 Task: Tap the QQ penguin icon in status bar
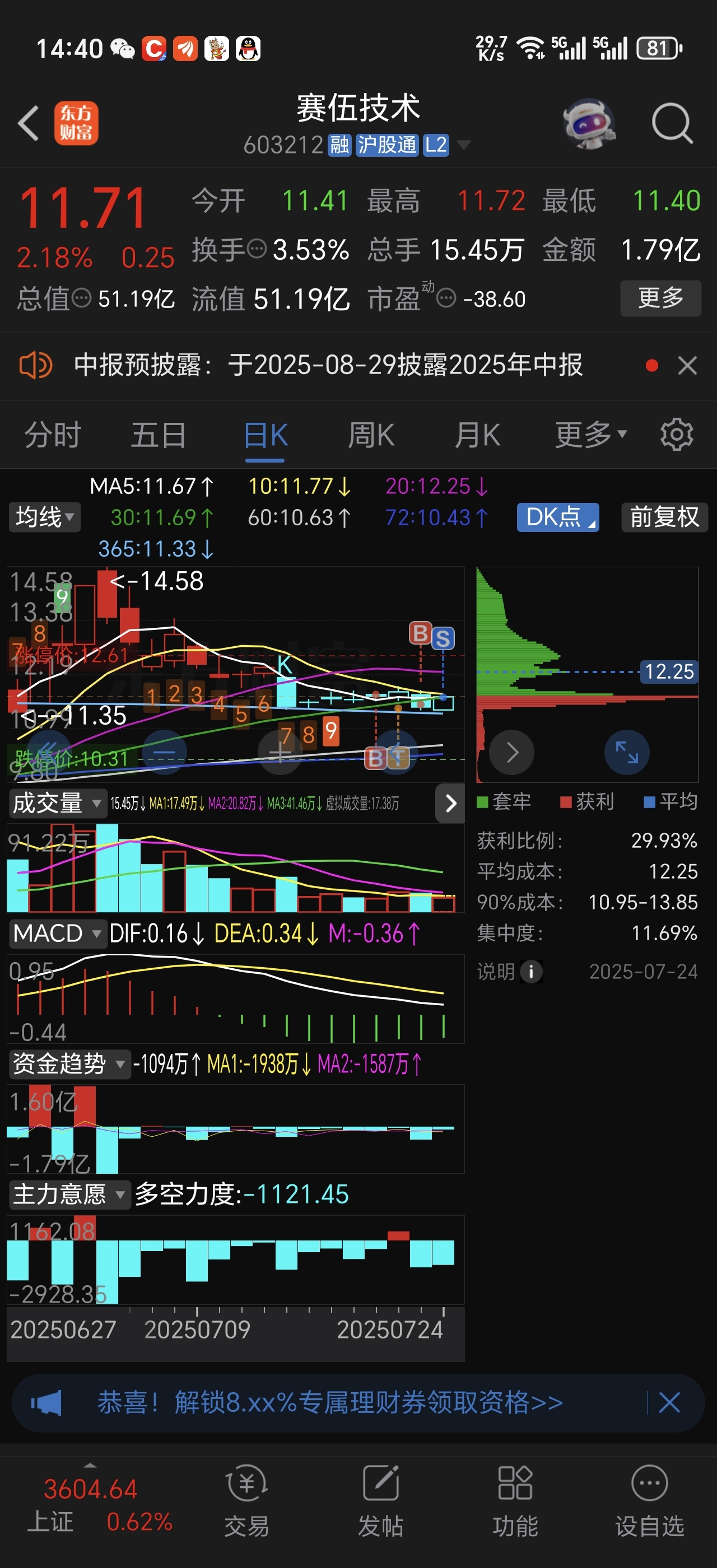(x=248, y=49)
